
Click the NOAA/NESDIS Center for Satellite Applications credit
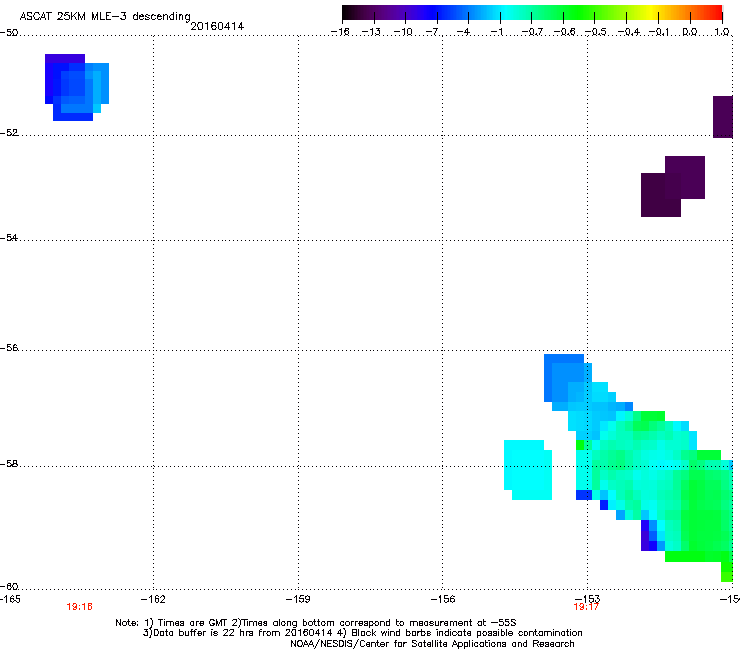pyautogui.click(x=432, y=643)
